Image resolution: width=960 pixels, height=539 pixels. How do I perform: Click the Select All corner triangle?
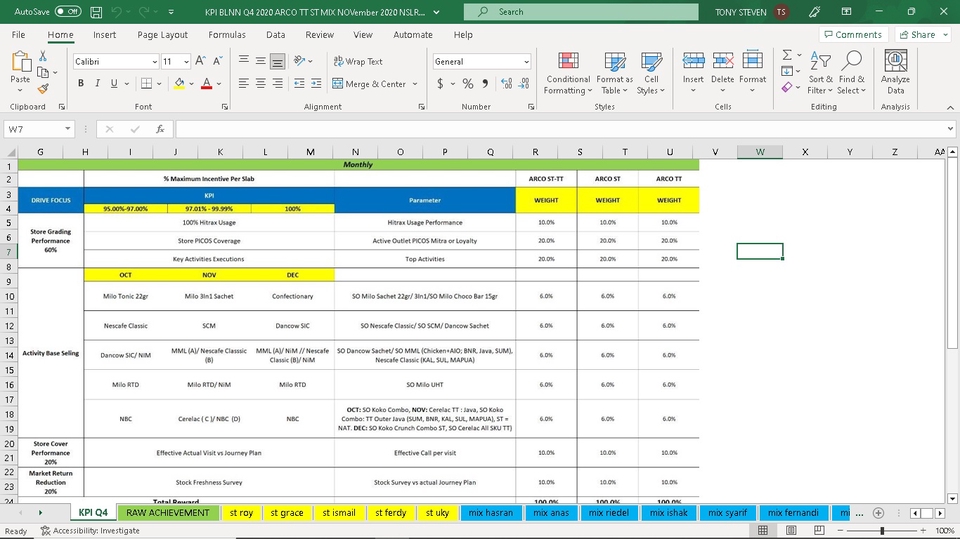[10, 152]
